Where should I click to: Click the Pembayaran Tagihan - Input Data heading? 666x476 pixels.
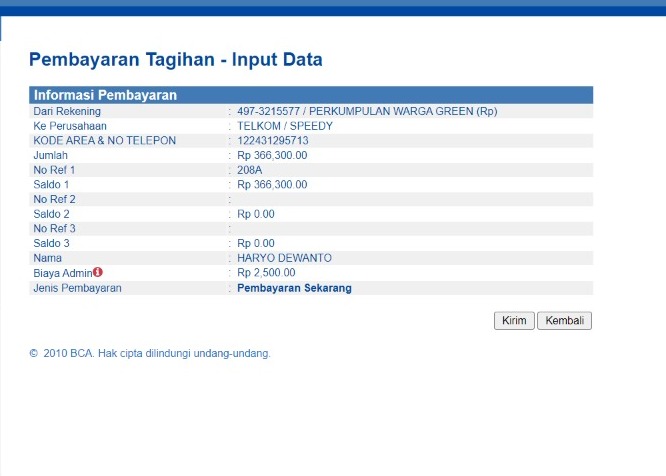click(x=176, y=60)
